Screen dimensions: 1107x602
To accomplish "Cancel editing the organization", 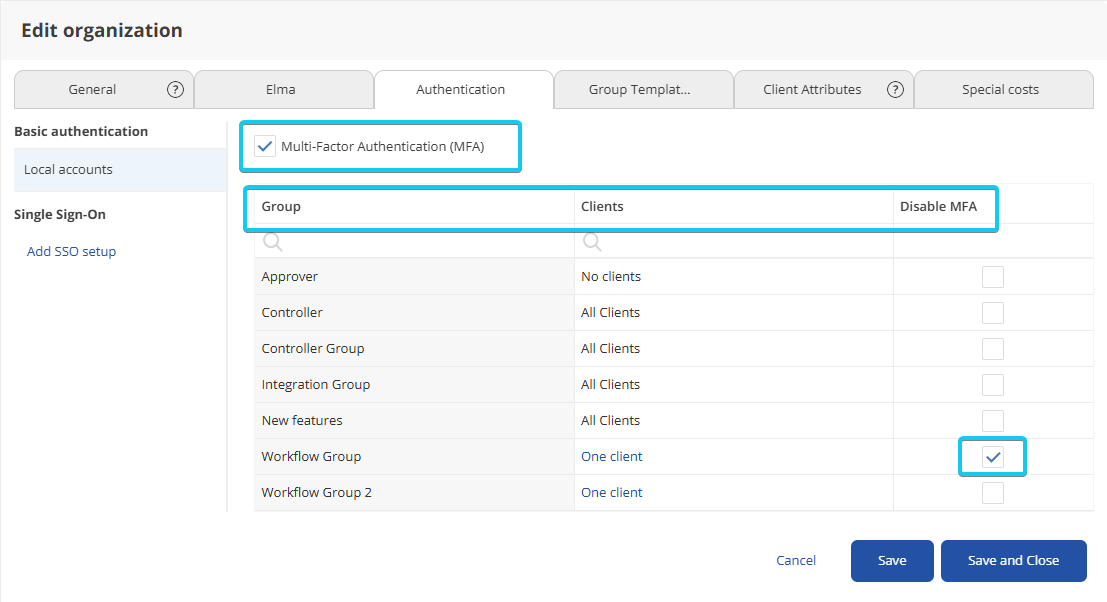I will [796, 560].
